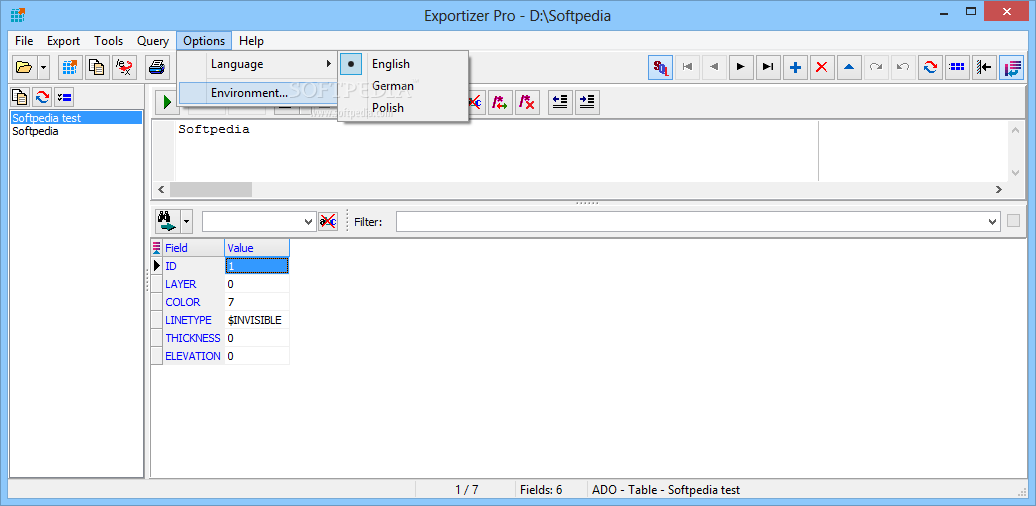
Task: Select the "Softpedia" table in the left list
Action: click(76, 131)
